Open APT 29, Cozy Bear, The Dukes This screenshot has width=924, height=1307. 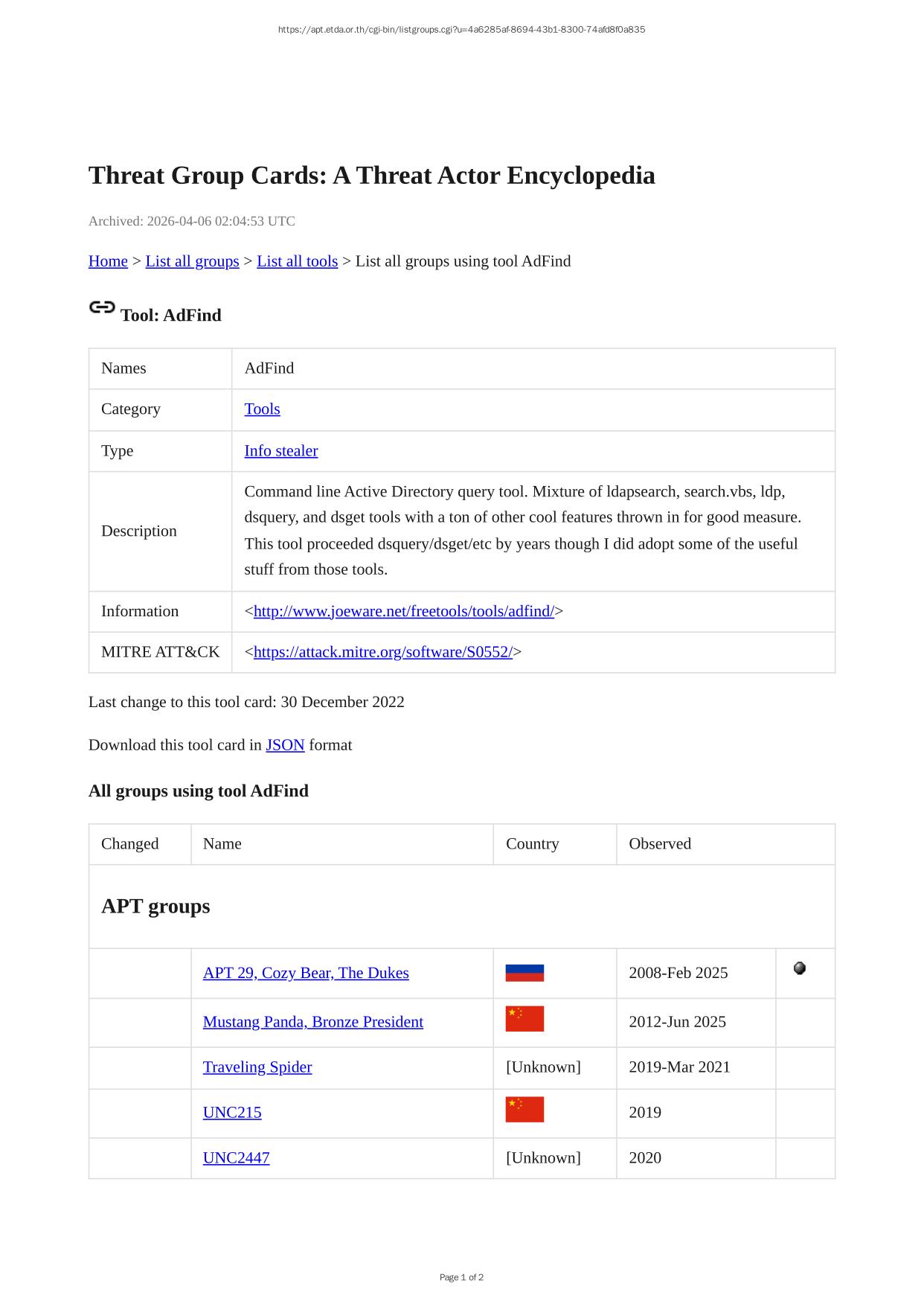[x=306, y=974]
